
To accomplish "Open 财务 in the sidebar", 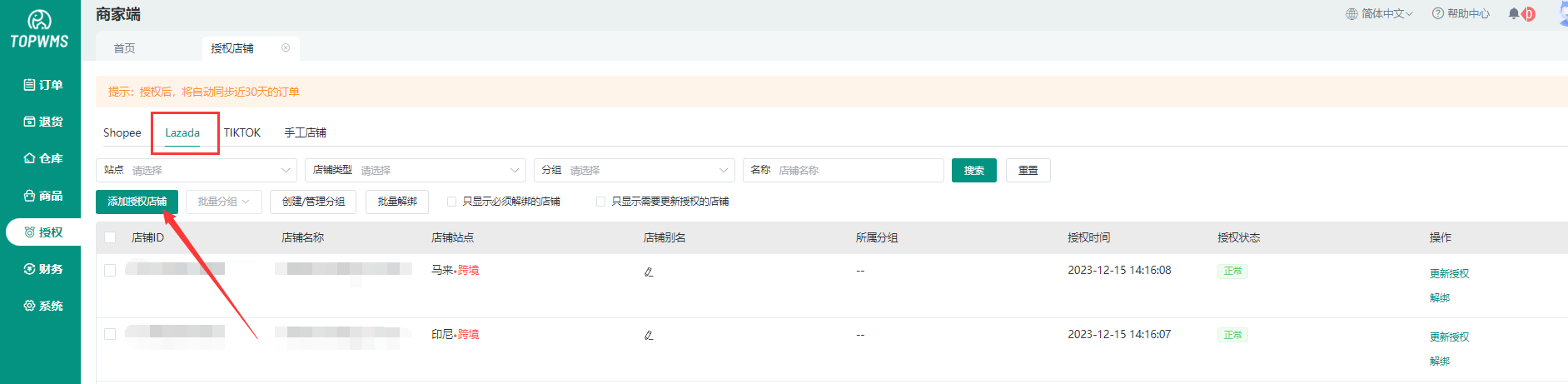I will pos(42,269).
